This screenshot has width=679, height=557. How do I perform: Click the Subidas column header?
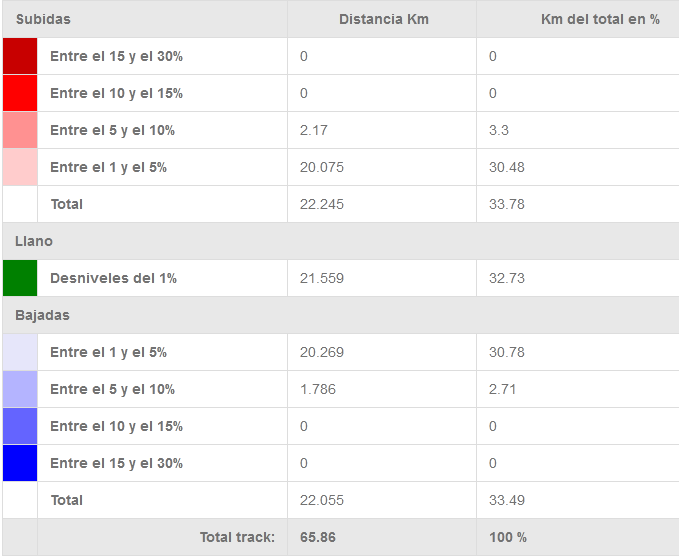pos(43,19)
